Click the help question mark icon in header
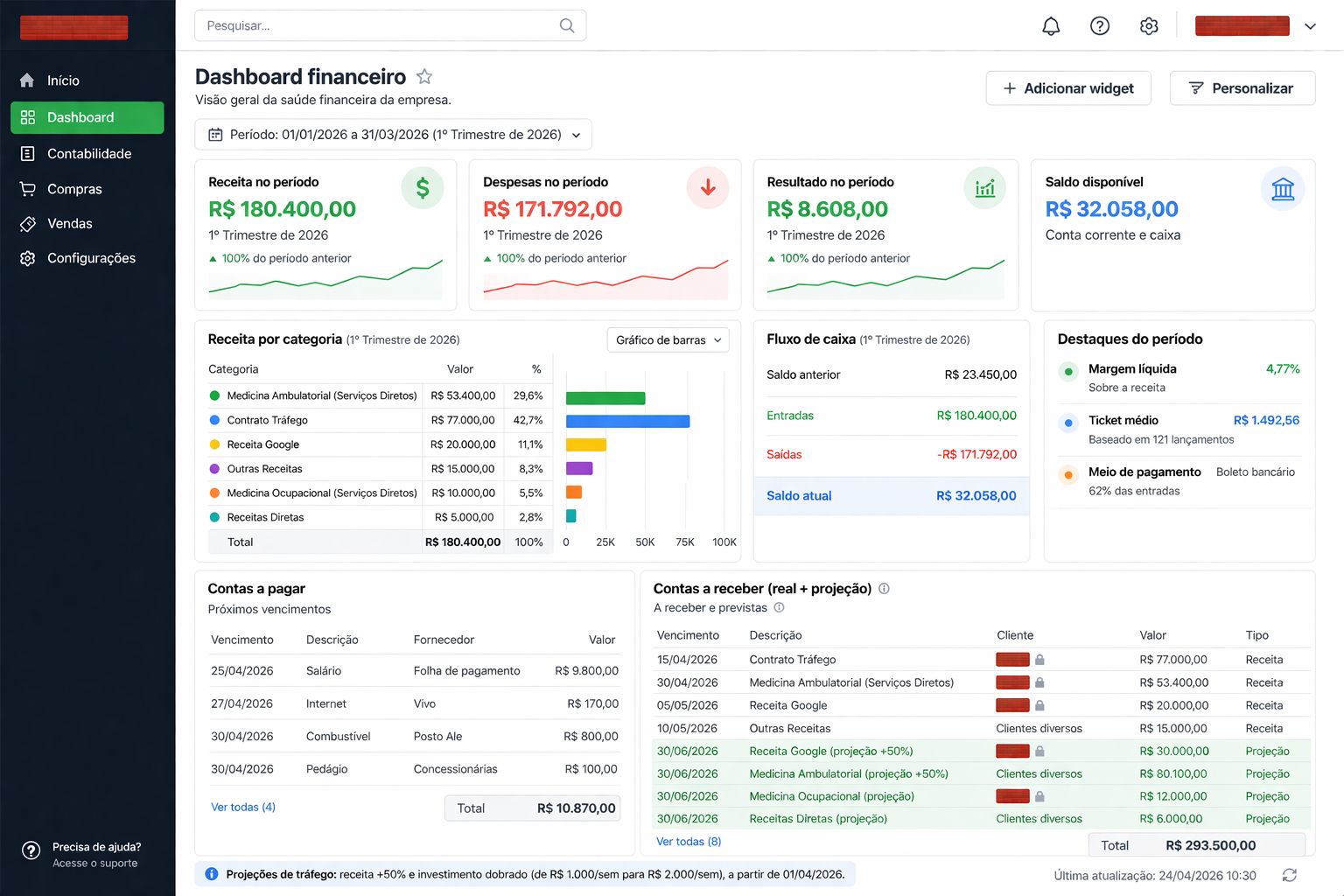Image resolution: width=1344 pixels, height=896 pixels. [1100, 26]
